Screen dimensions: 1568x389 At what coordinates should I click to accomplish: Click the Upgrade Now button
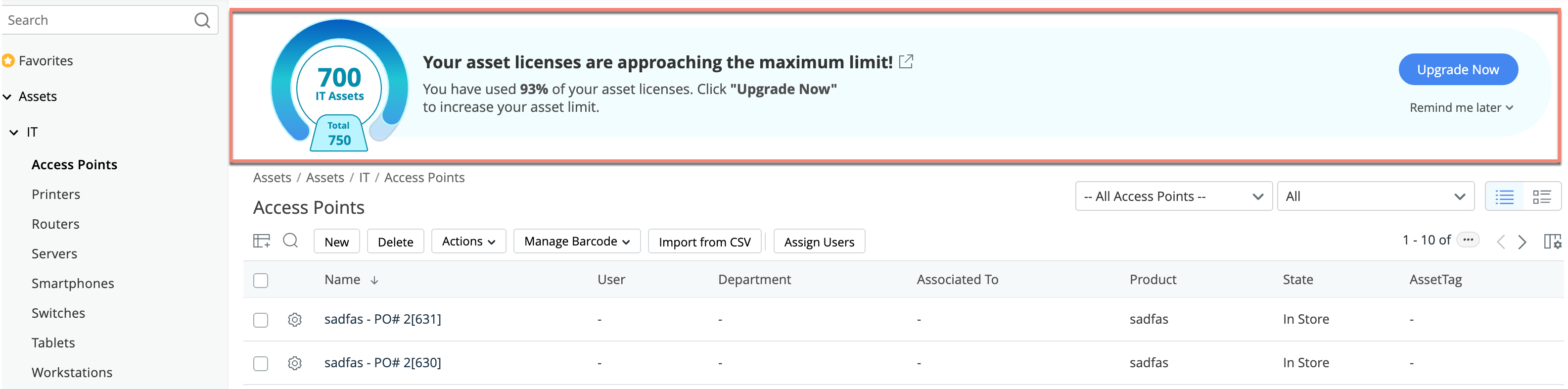click(x=1457, y=70)
